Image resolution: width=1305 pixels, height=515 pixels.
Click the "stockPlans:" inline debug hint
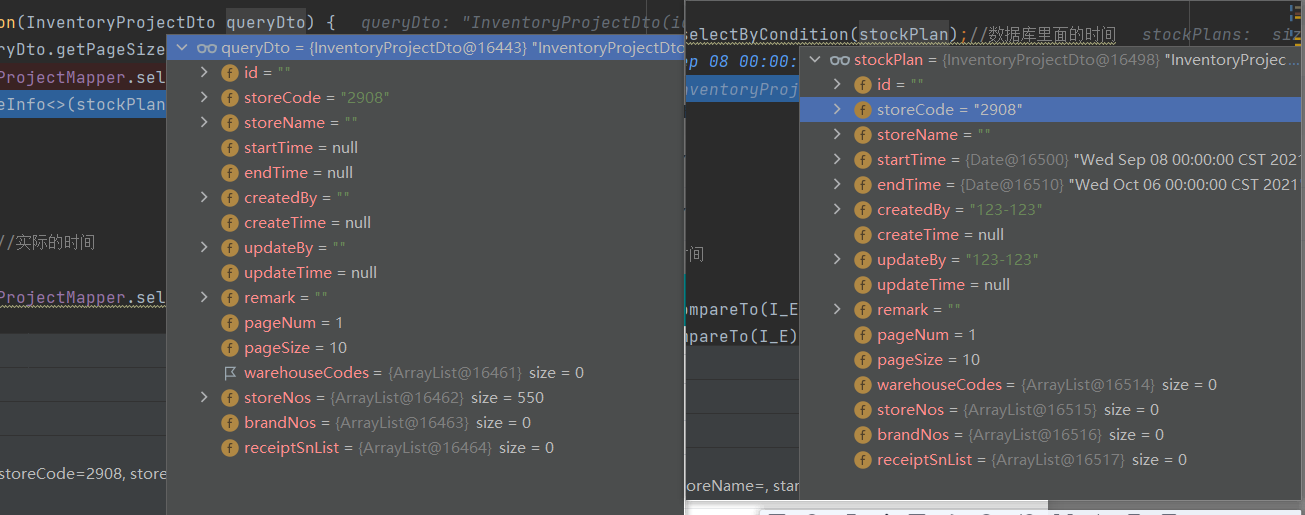(1196, 35)
